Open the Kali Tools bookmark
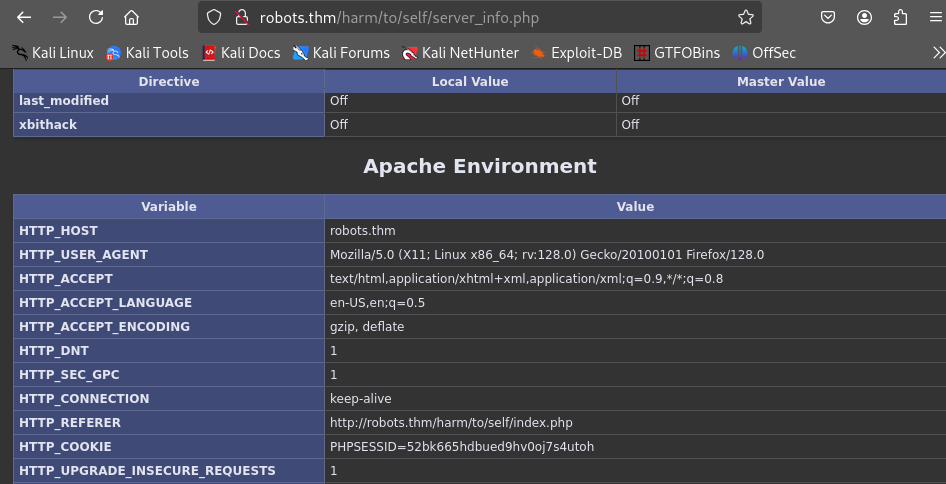 pyautogui.click(x=147, y=53)
